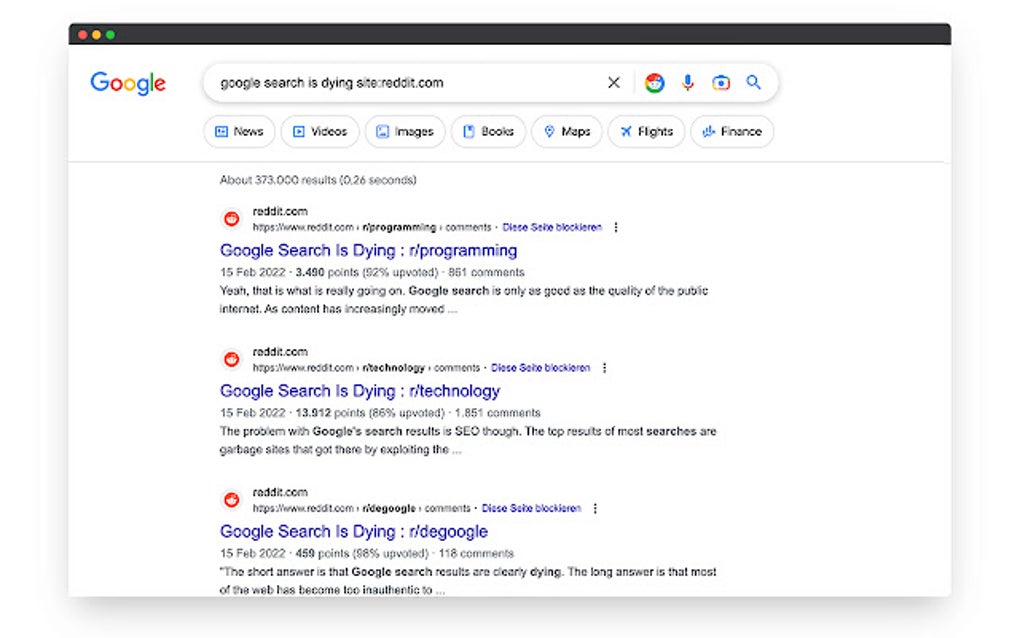Open the Finance search filter

732,131
